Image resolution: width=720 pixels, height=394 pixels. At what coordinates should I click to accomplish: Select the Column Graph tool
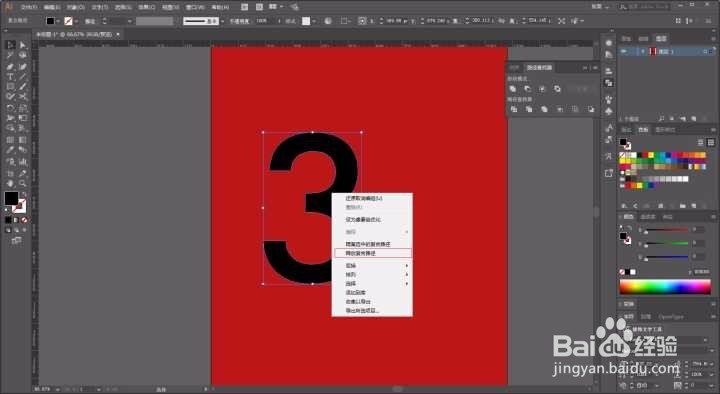coord(23,162)
